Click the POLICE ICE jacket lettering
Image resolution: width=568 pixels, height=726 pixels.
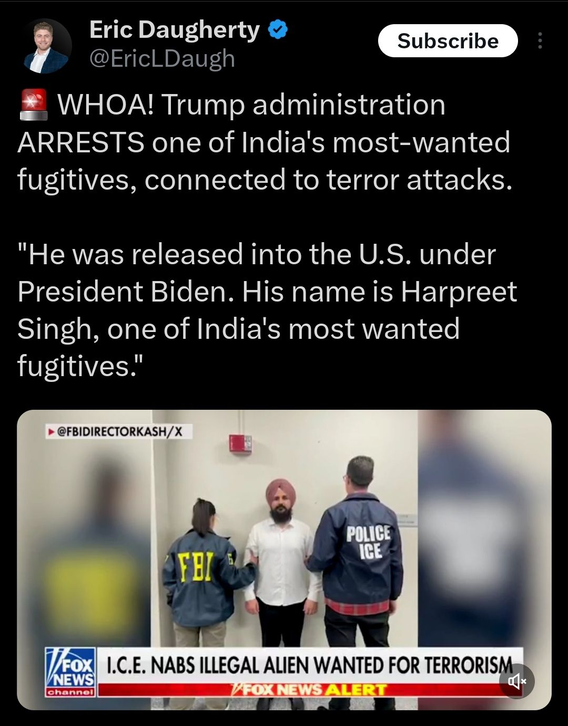368,542
